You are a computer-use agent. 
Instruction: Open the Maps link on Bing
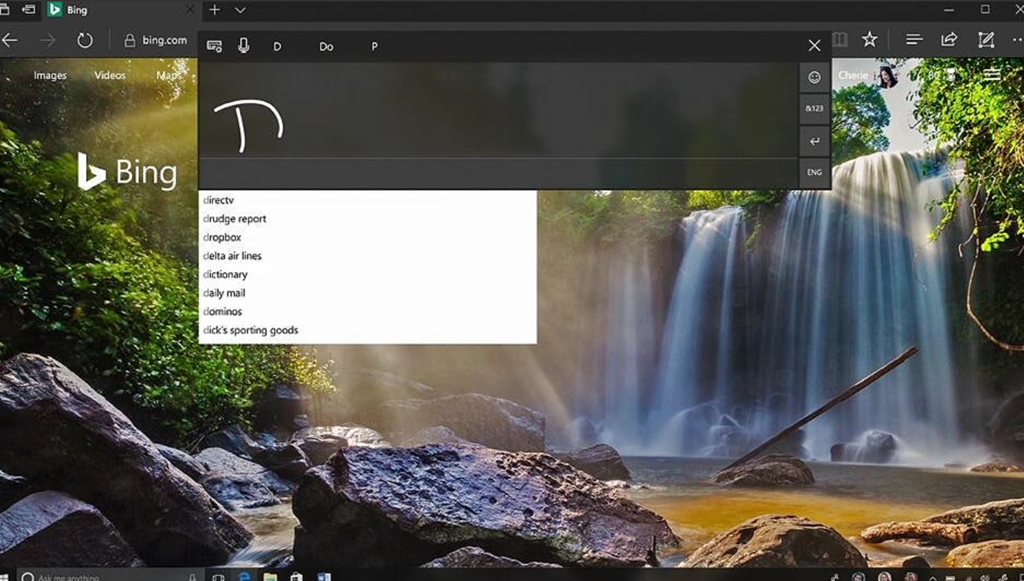(169, 75)
